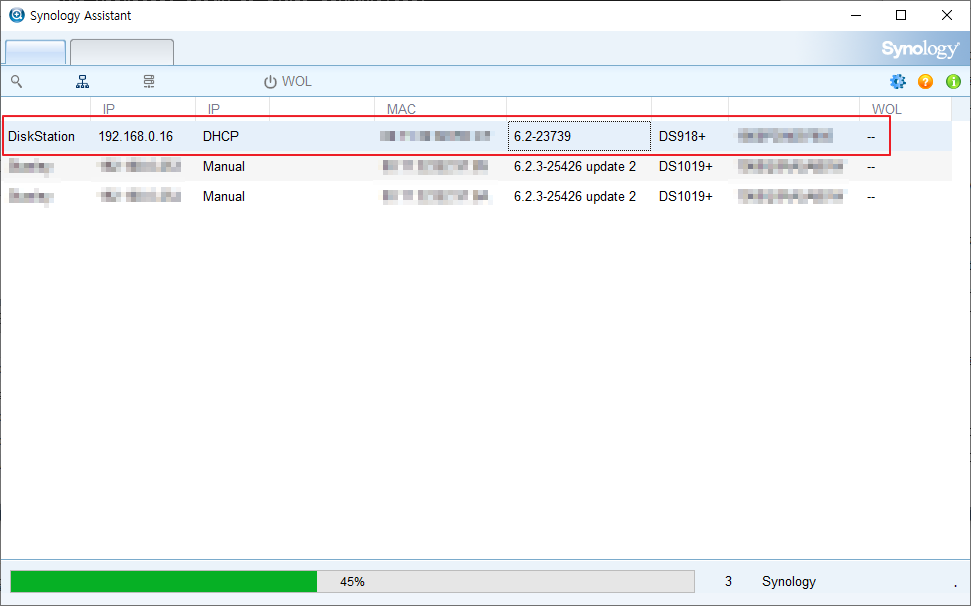The width and height of the screenshot is (971, 606).
Task: Click the magnifier search icon in toolbar
Action: 17,82
